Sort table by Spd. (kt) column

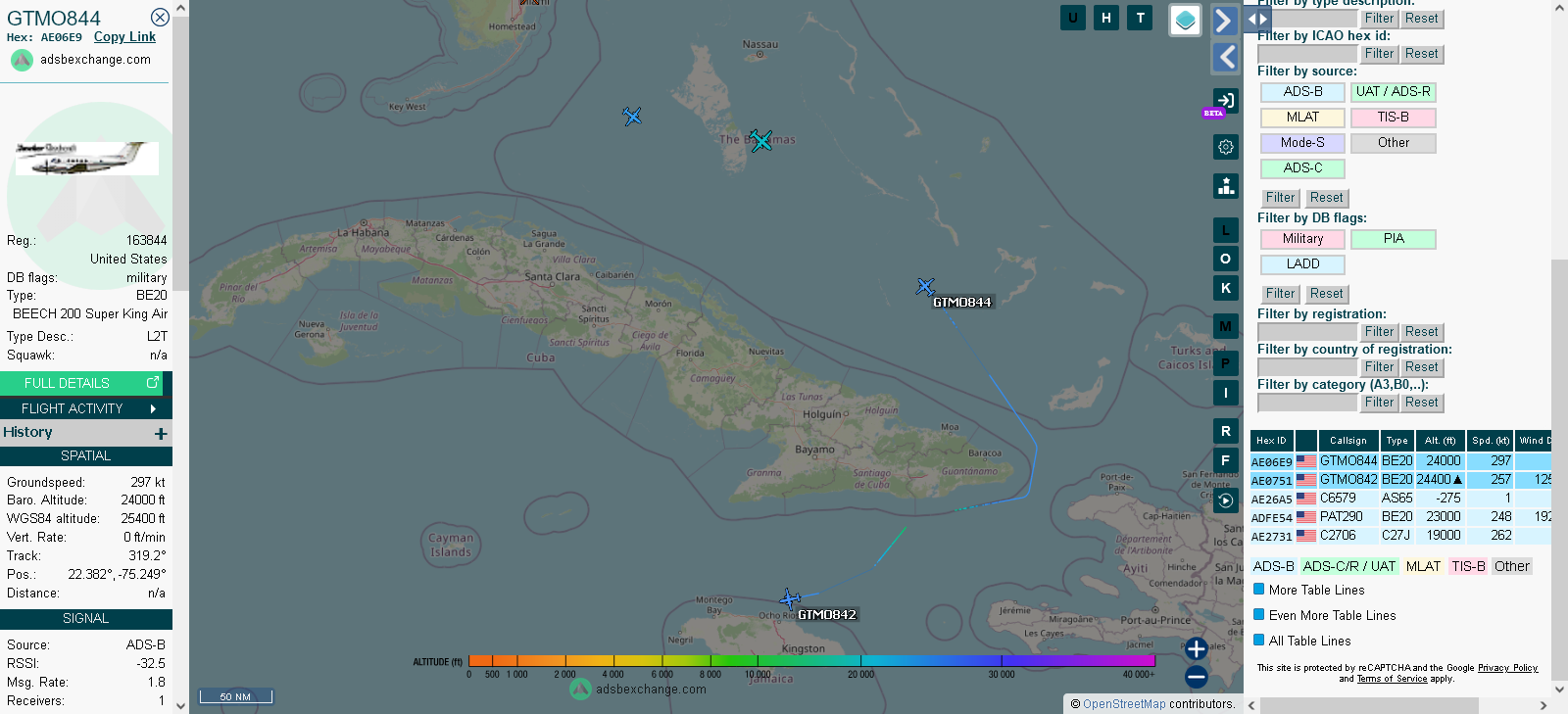click(1490, 441)
